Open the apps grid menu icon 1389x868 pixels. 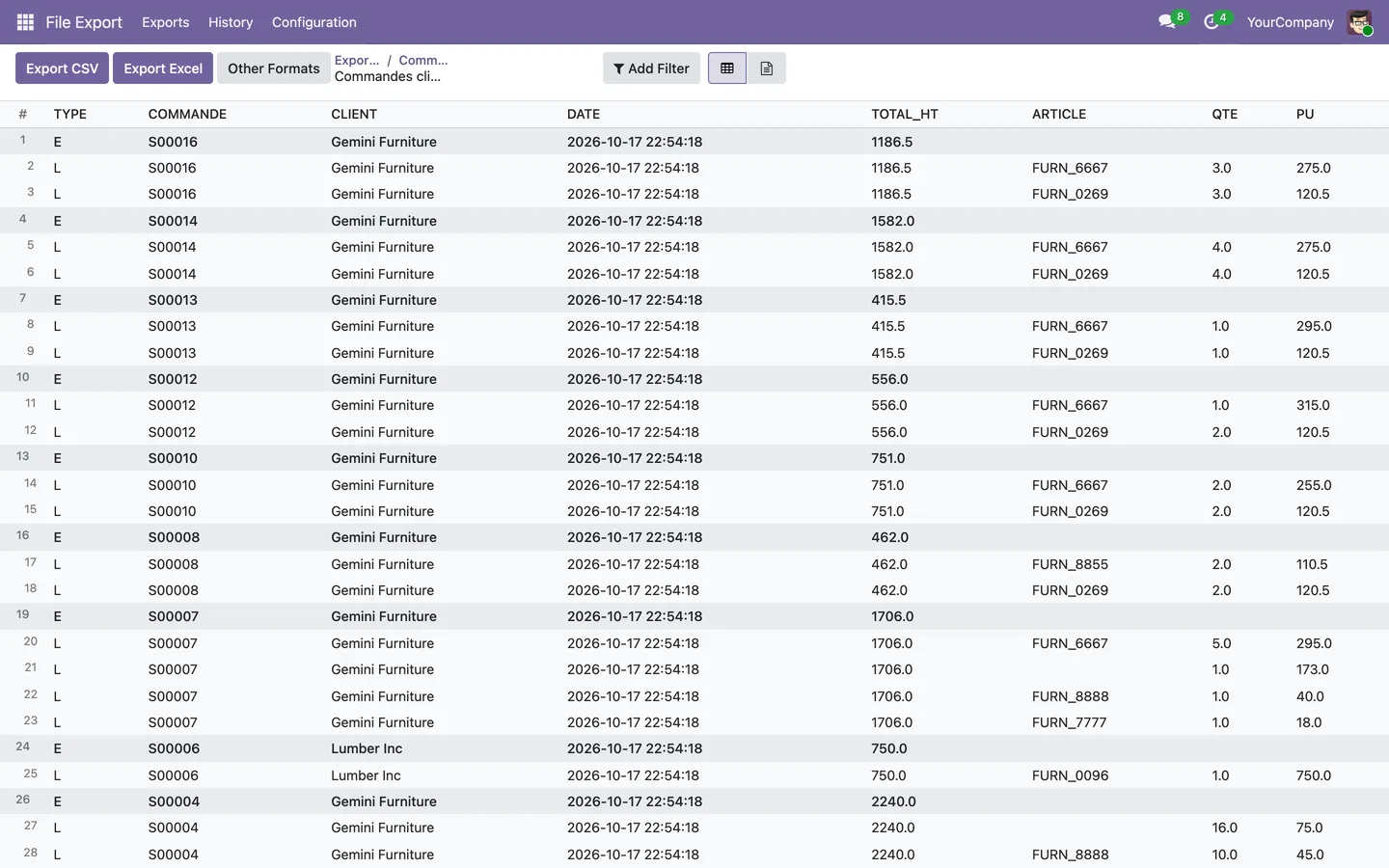25,22
